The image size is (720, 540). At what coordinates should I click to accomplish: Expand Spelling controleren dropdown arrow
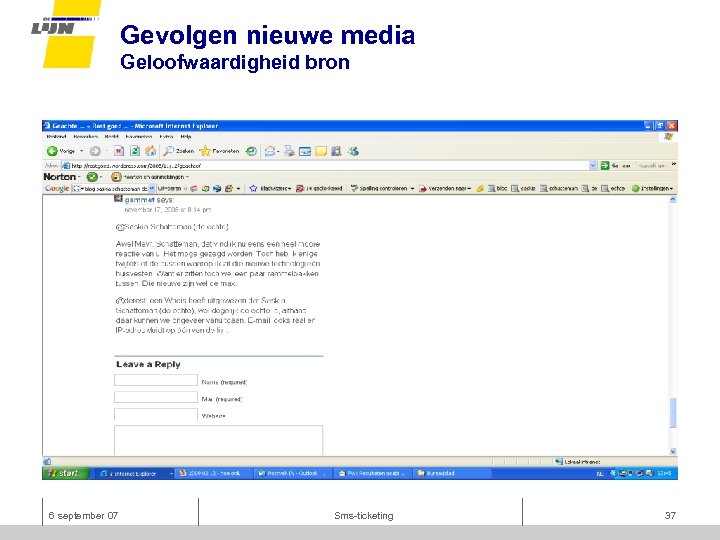pos(412,189)
